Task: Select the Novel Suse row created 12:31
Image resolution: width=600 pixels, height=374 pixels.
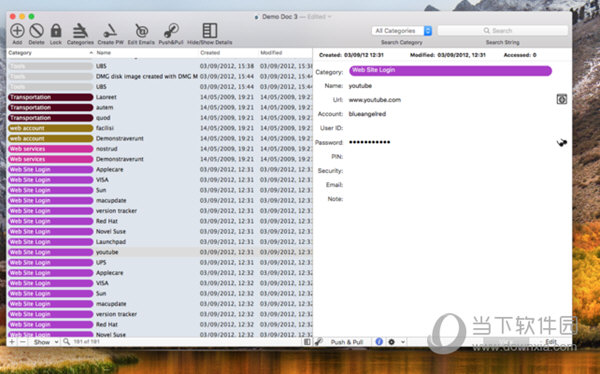Action: tap(160, 232)
